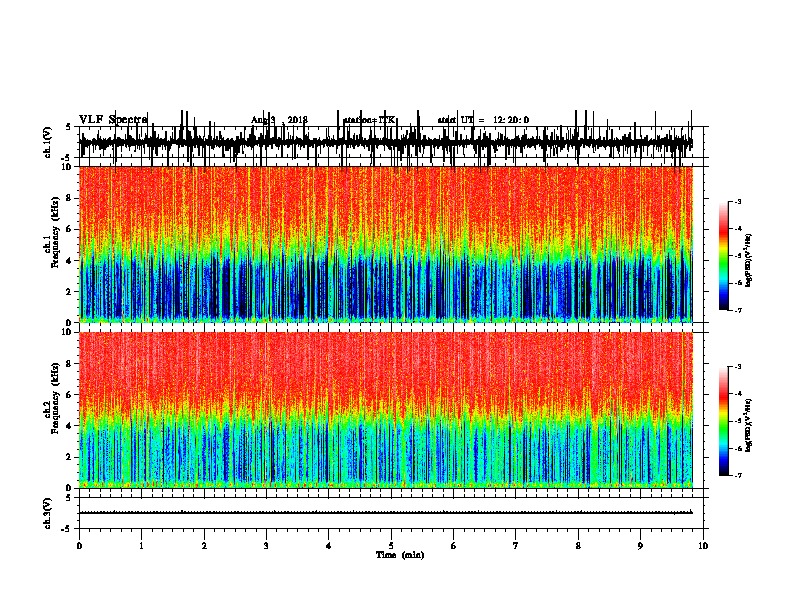Click inside the ch.1 spectrogram plot
792x612 pixels.
pos(386,244)
